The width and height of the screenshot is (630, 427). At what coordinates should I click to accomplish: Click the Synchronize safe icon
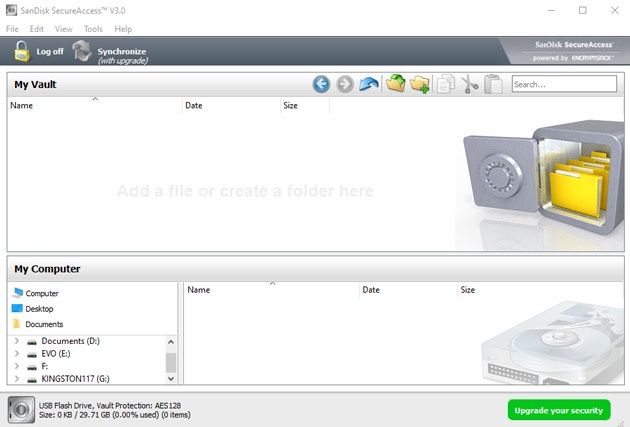(82, 51)
